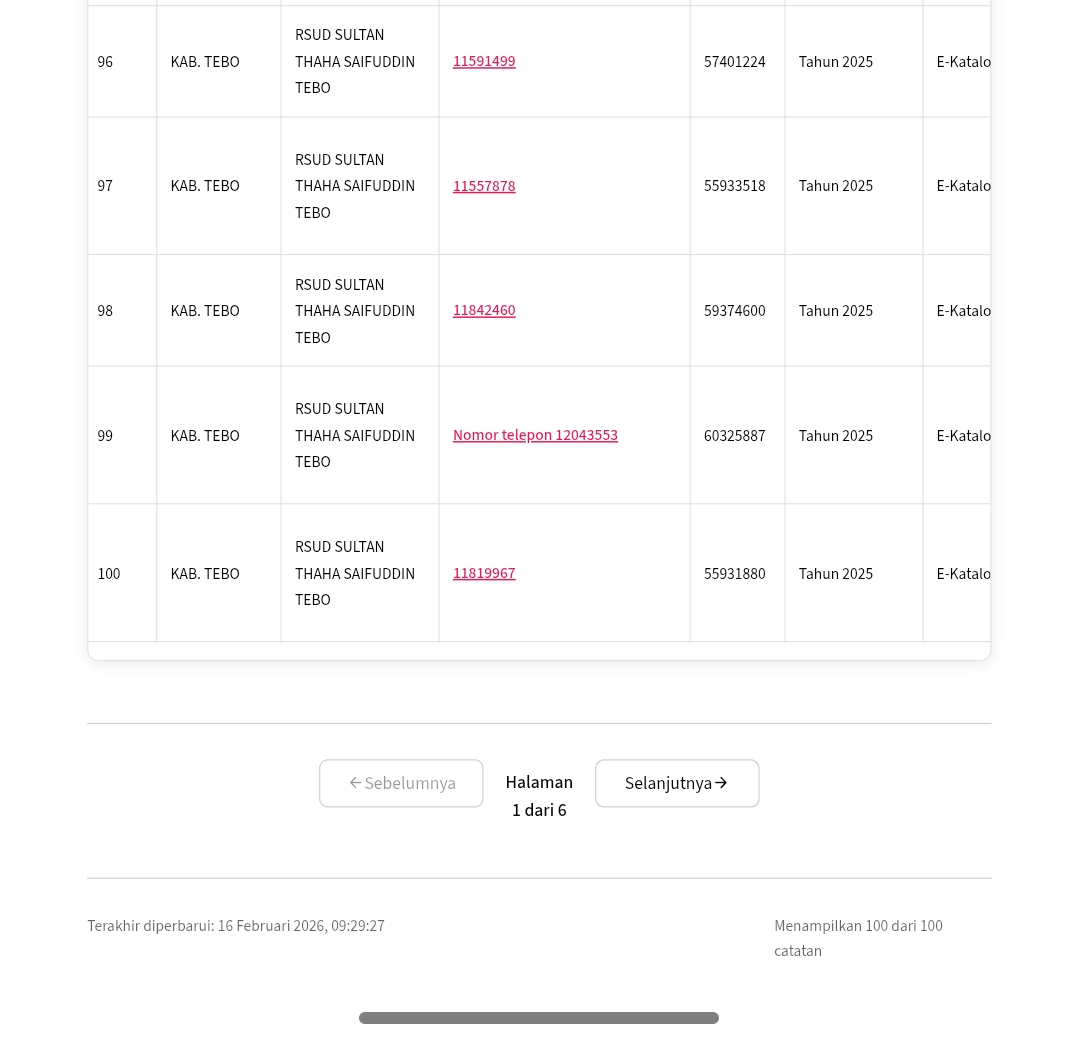This screenshot has height=1045, width=1079.
Task: Click the Terakhir diperbarui timestamp text
Action: pos(235,926)
